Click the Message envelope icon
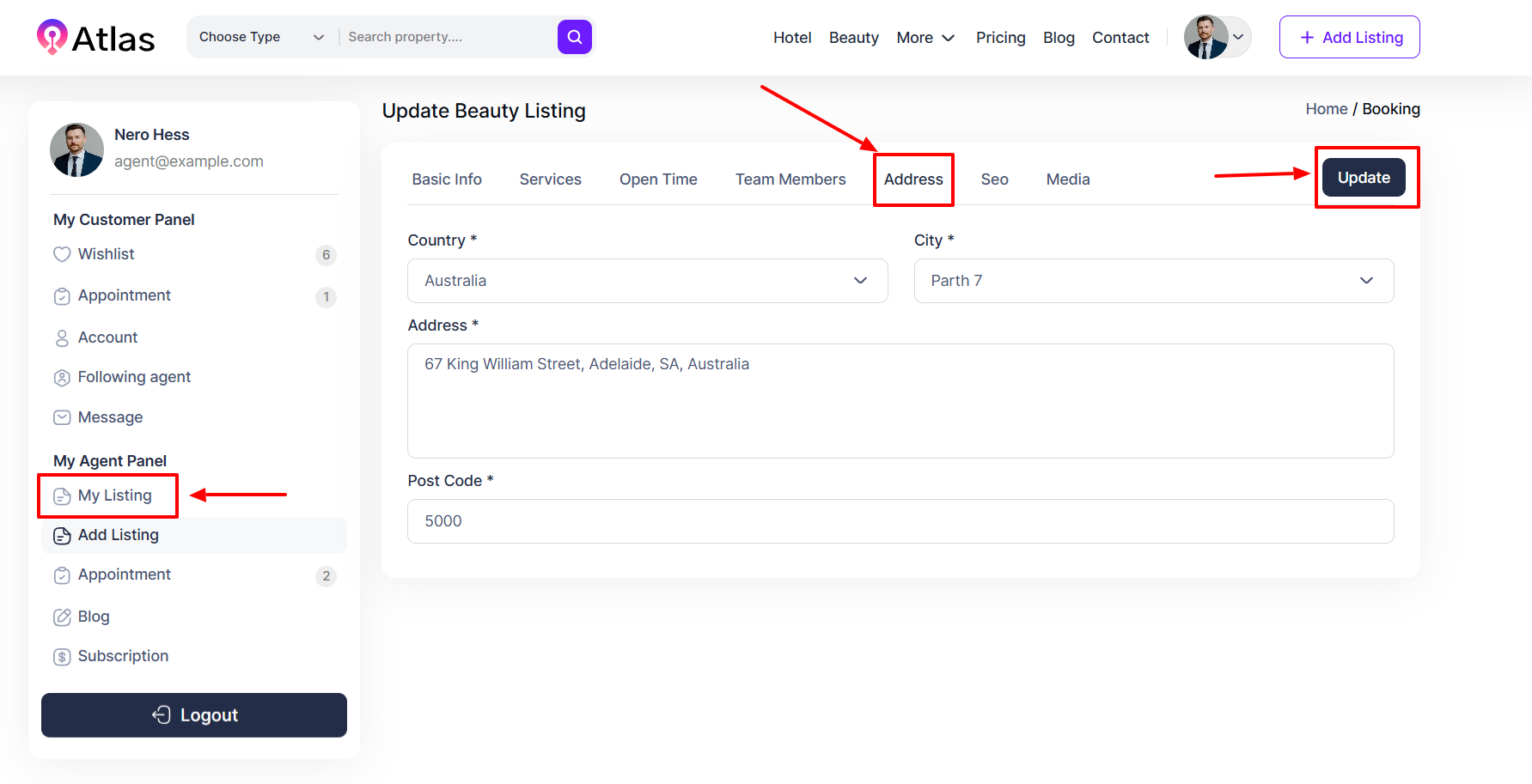The height and width of the screenshot is (784, 1532). coord(62,417)
